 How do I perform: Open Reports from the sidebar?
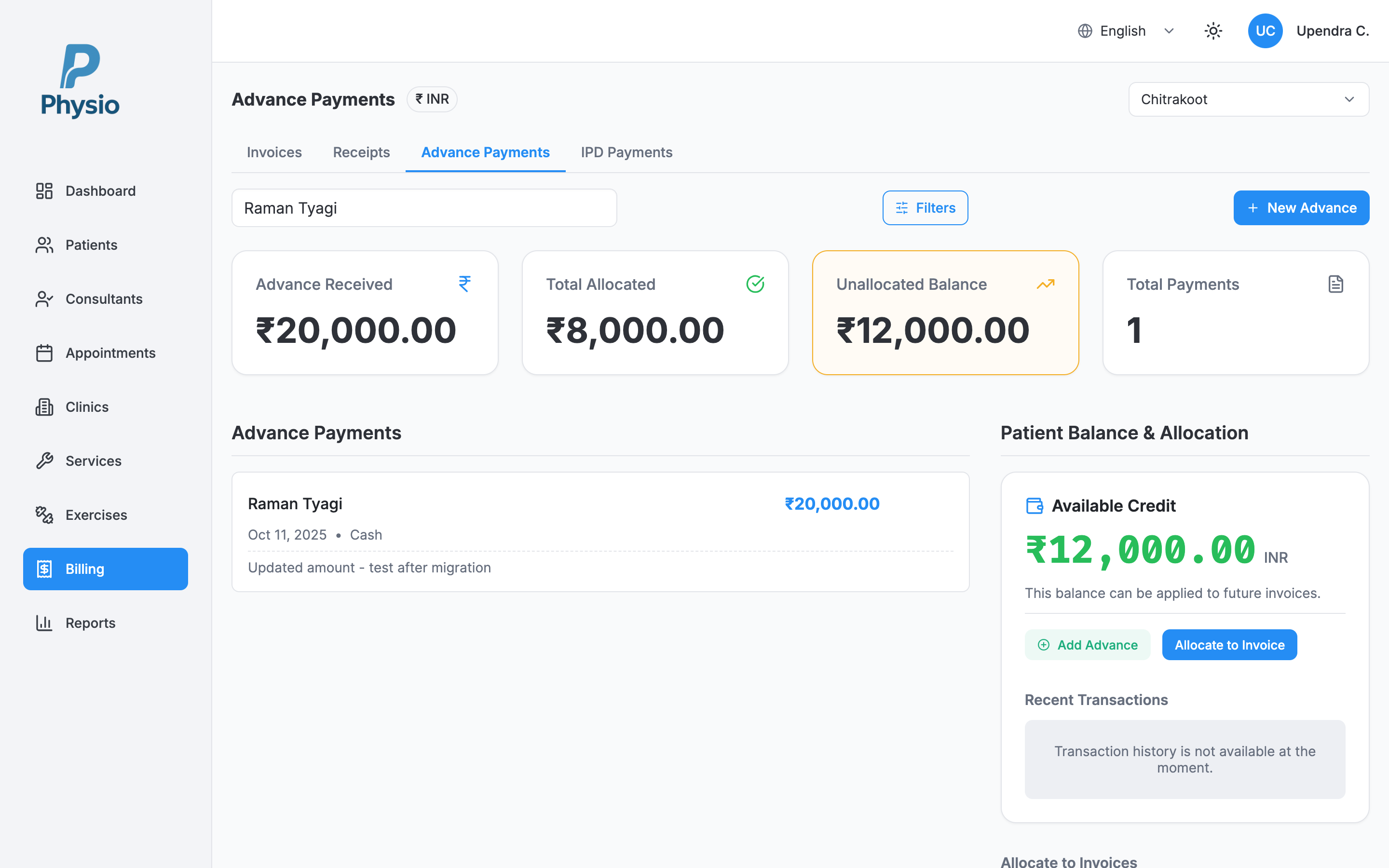tap(90, 622)
